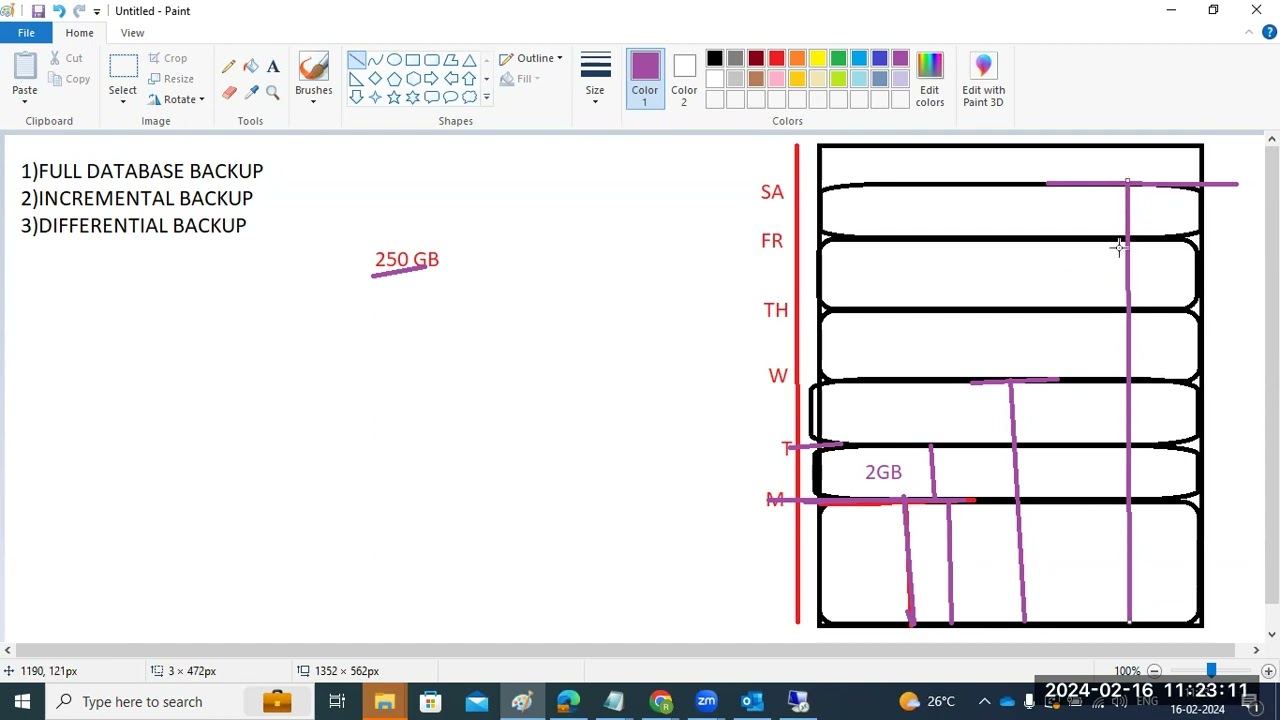Choose the yellow color swatch
This screenshot has width=1280, height=720.
pos(818,59)
